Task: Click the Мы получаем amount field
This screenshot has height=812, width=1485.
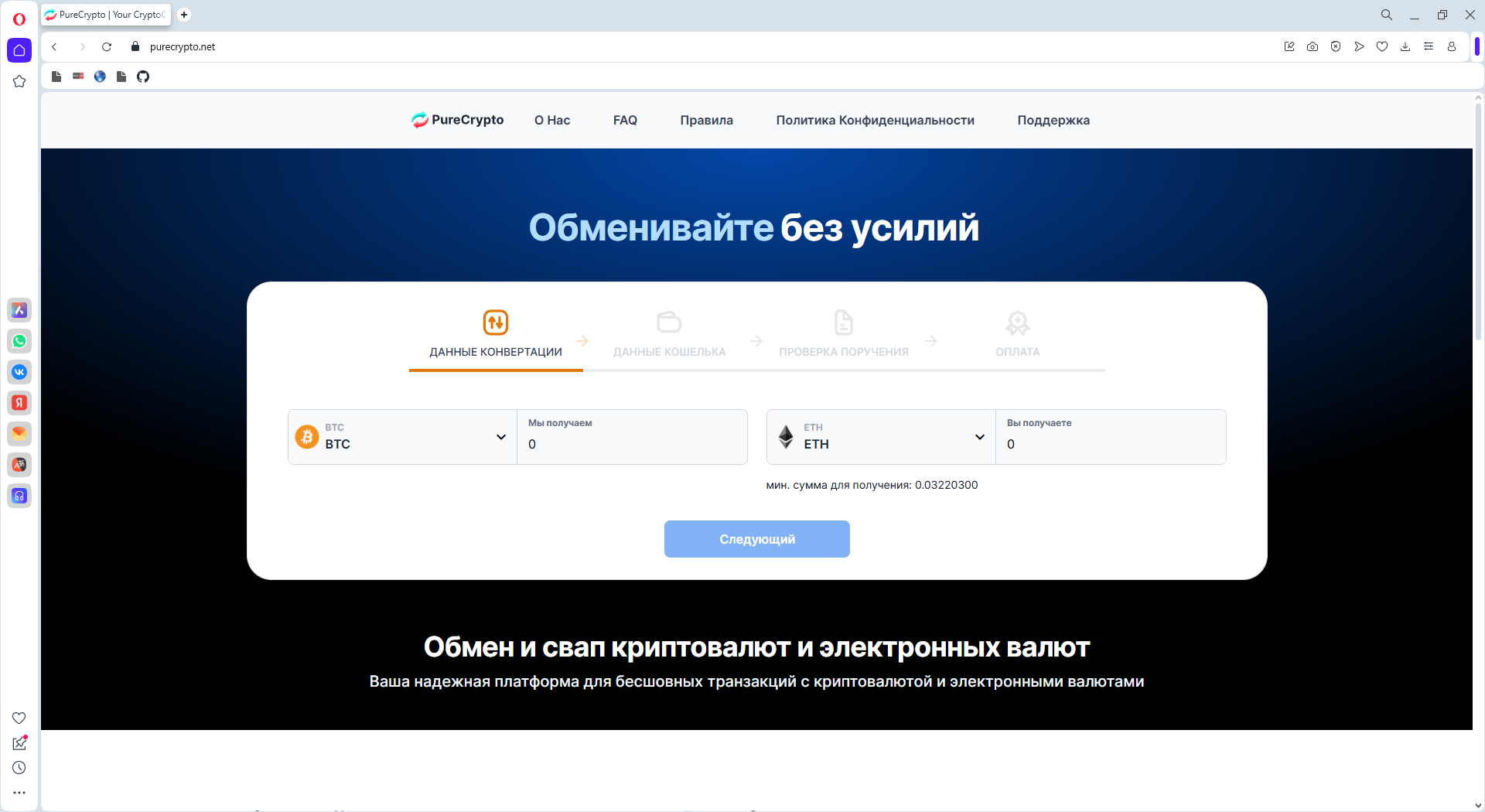Action: (632, 444)
